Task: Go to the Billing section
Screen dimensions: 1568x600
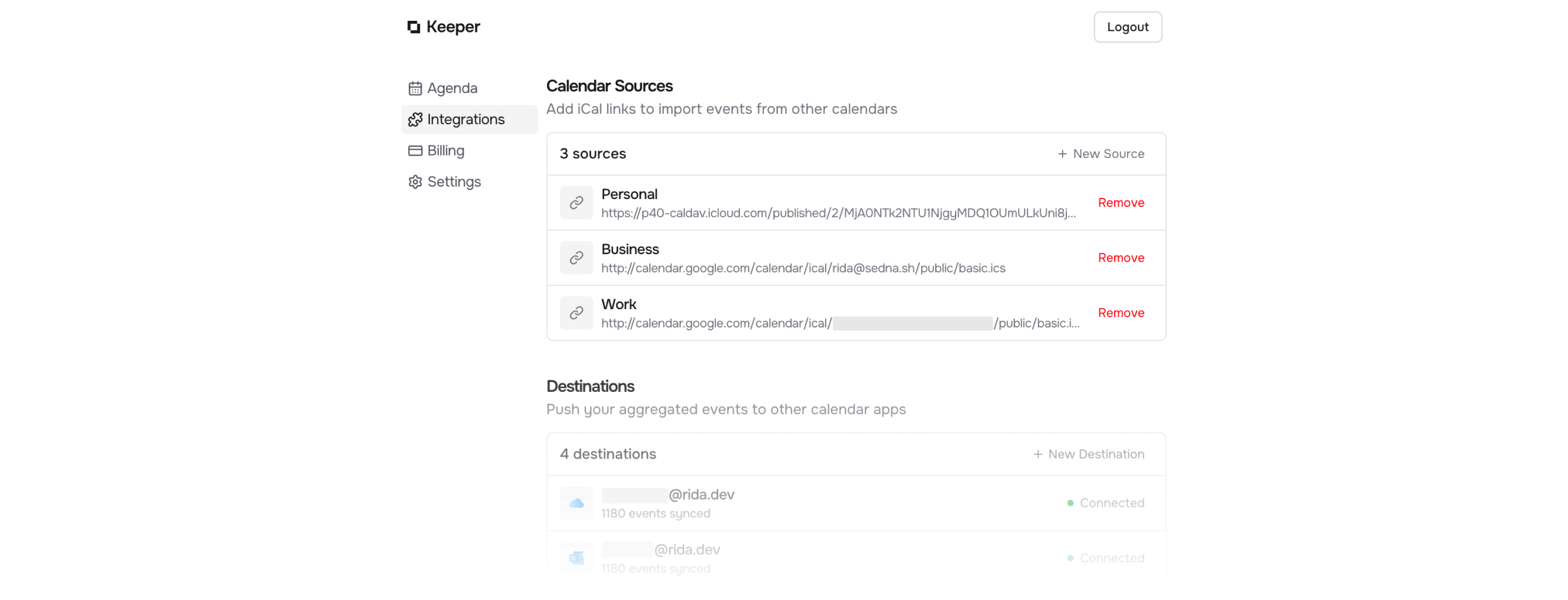Action: pyautogui.click(x=445, y=151)
